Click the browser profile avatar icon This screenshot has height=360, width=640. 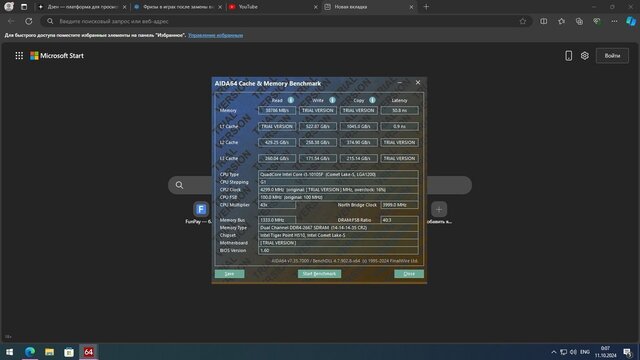pyautogui.click(x=9, y=7)
